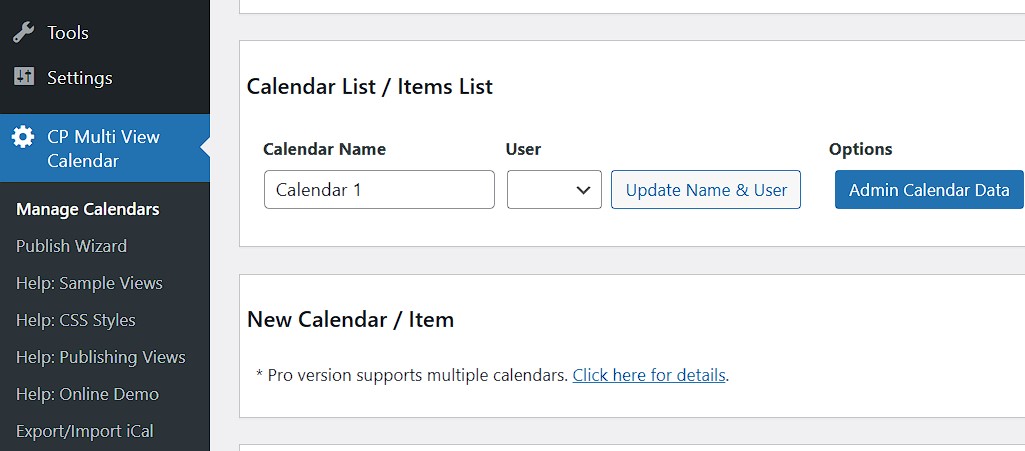Screen dimensions: 1025x451
Task: Open Export/Import iCal page
Action: click(x=84, y=431)
